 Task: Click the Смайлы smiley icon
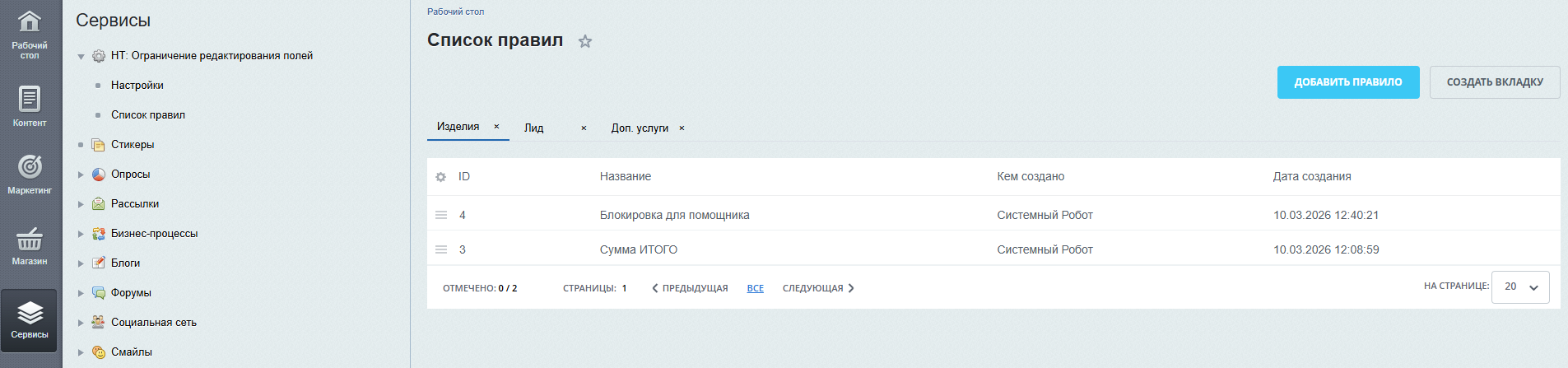(x=98, y=352)
